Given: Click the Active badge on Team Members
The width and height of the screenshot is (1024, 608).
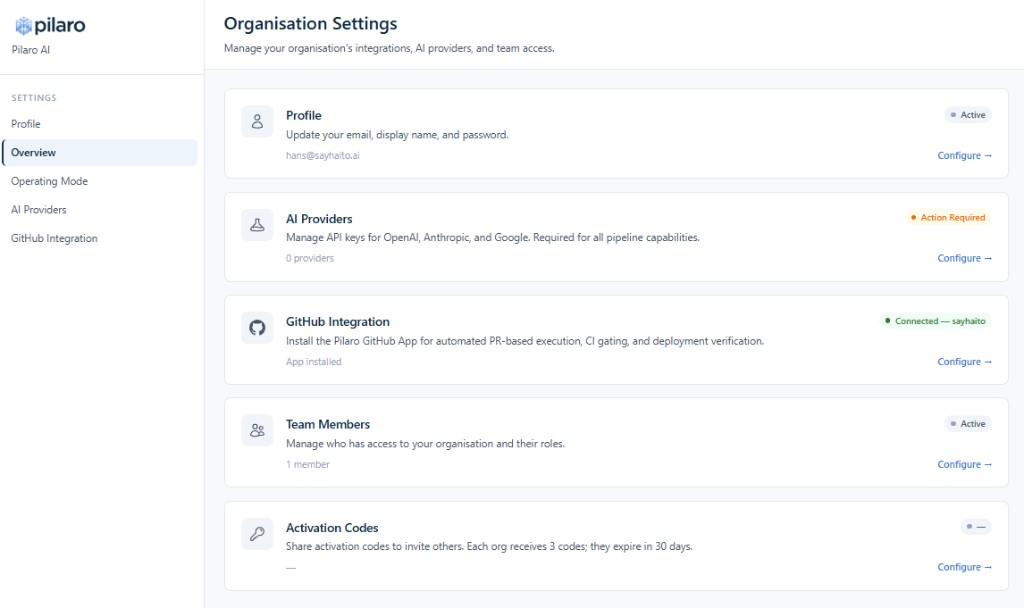Looking at the screenshot, I should [967, 424].
